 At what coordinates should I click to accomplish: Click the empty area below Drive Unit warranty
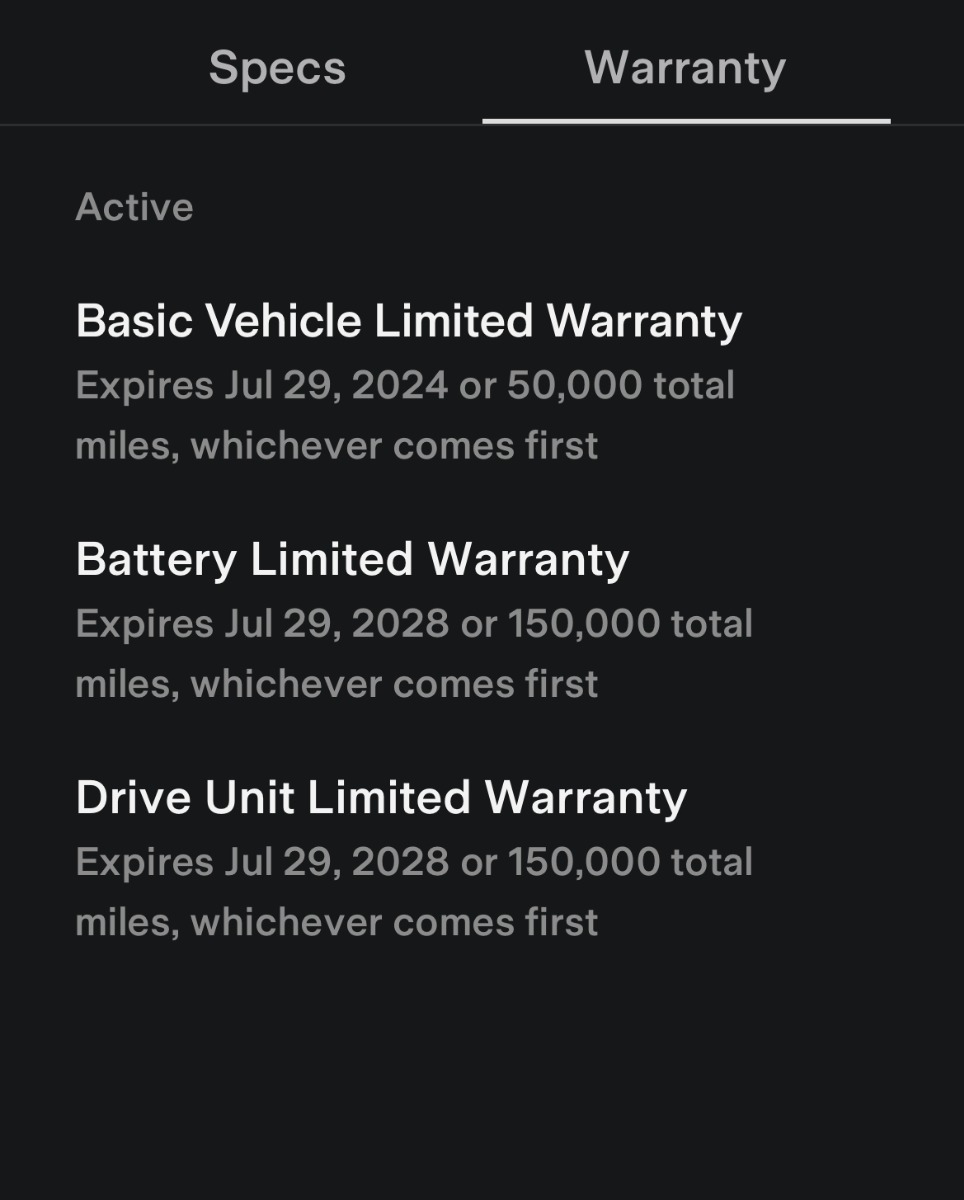pos(480,1070)
